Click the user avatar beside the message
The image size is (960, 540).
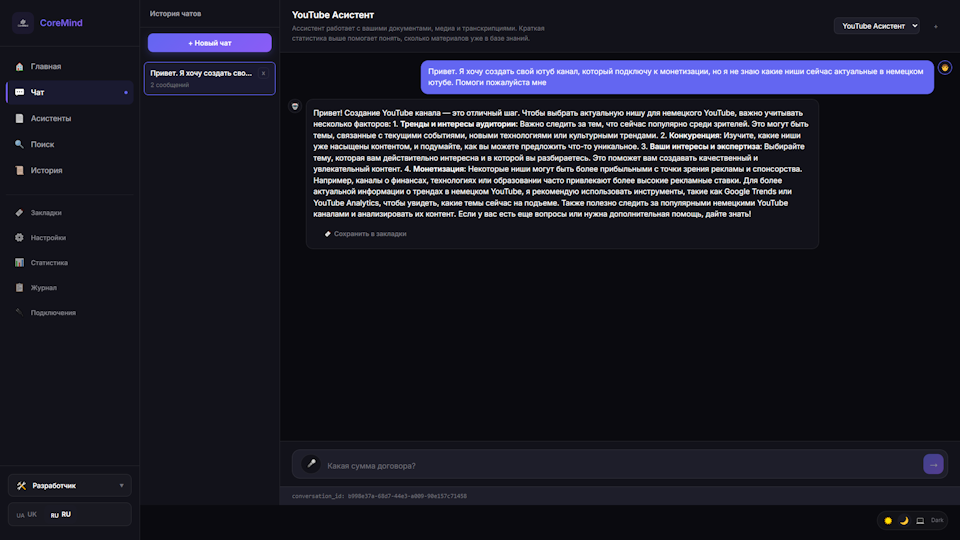945,67
